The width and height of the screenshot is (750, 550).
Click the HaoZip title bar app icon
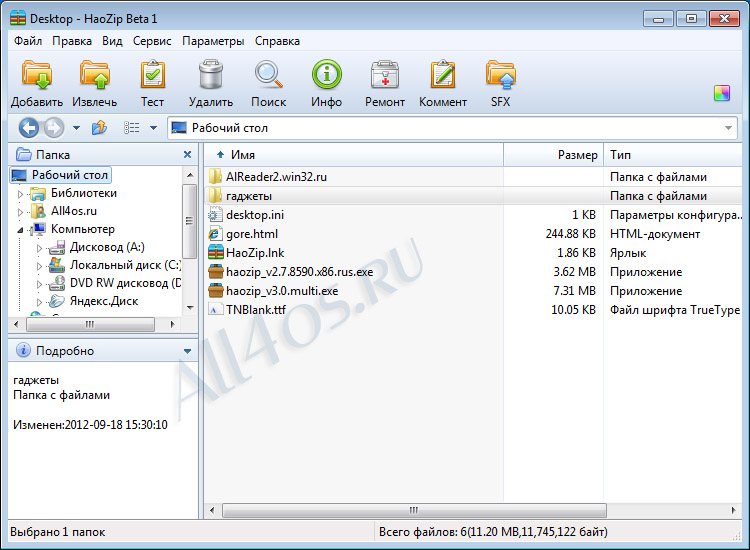pos(18,18)
